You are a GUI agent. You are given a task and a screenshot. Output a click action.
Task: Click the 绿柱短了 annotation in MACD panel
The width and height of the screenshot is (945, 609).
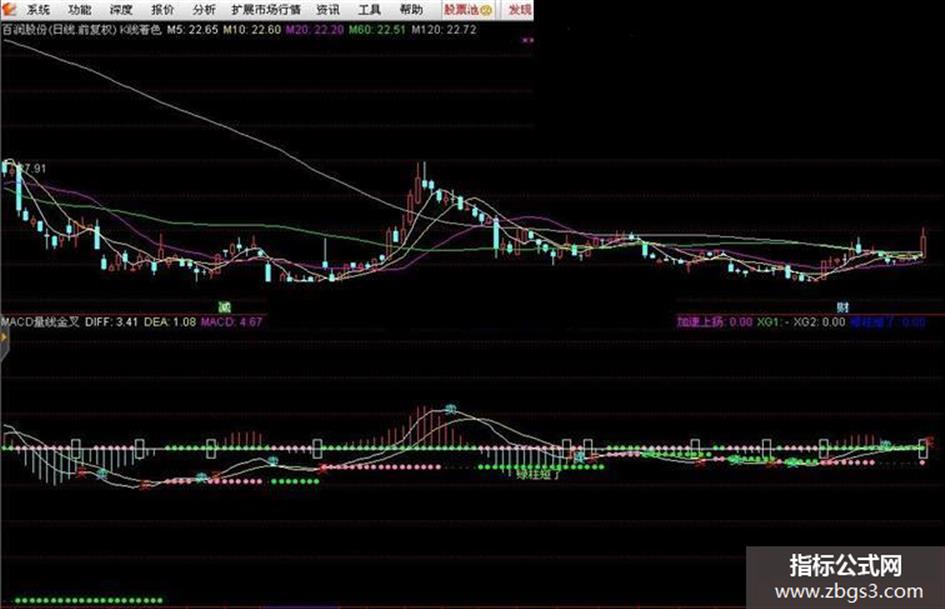pos(538,474)
